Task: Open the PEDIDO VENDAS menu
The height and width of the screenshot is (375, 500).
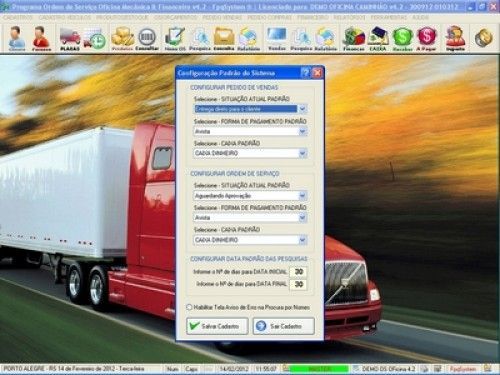Action: click(222, 17)
